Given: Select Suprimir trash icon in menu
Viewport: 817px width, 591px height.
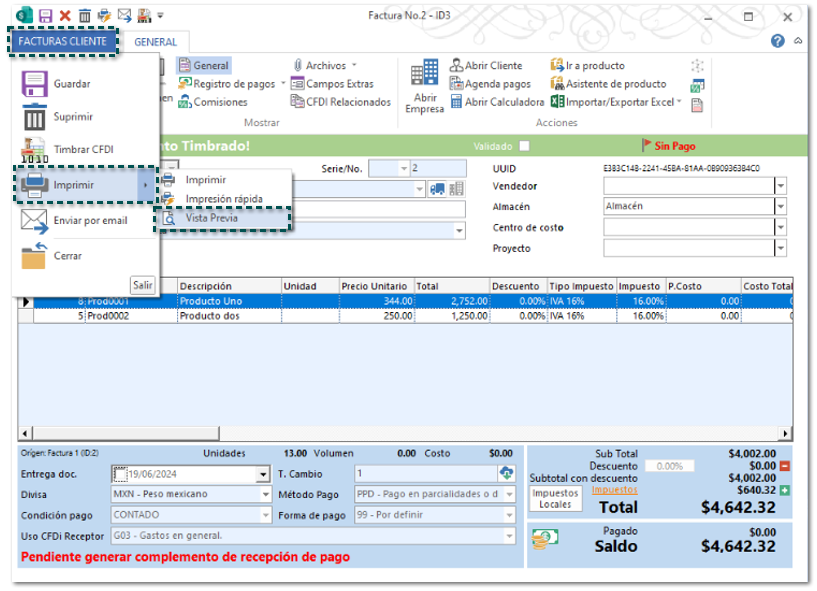Looking at the screenshot, I should click(x=35, y=117).
